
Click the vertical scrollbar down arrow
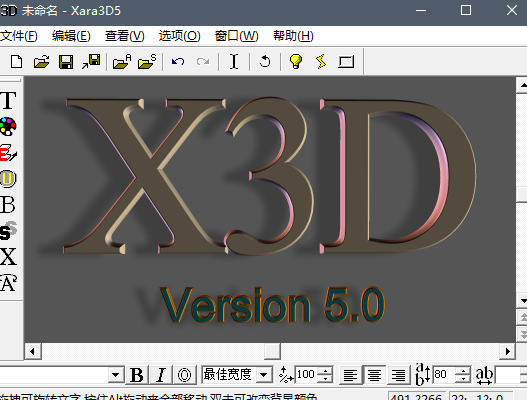coord(522,300)
